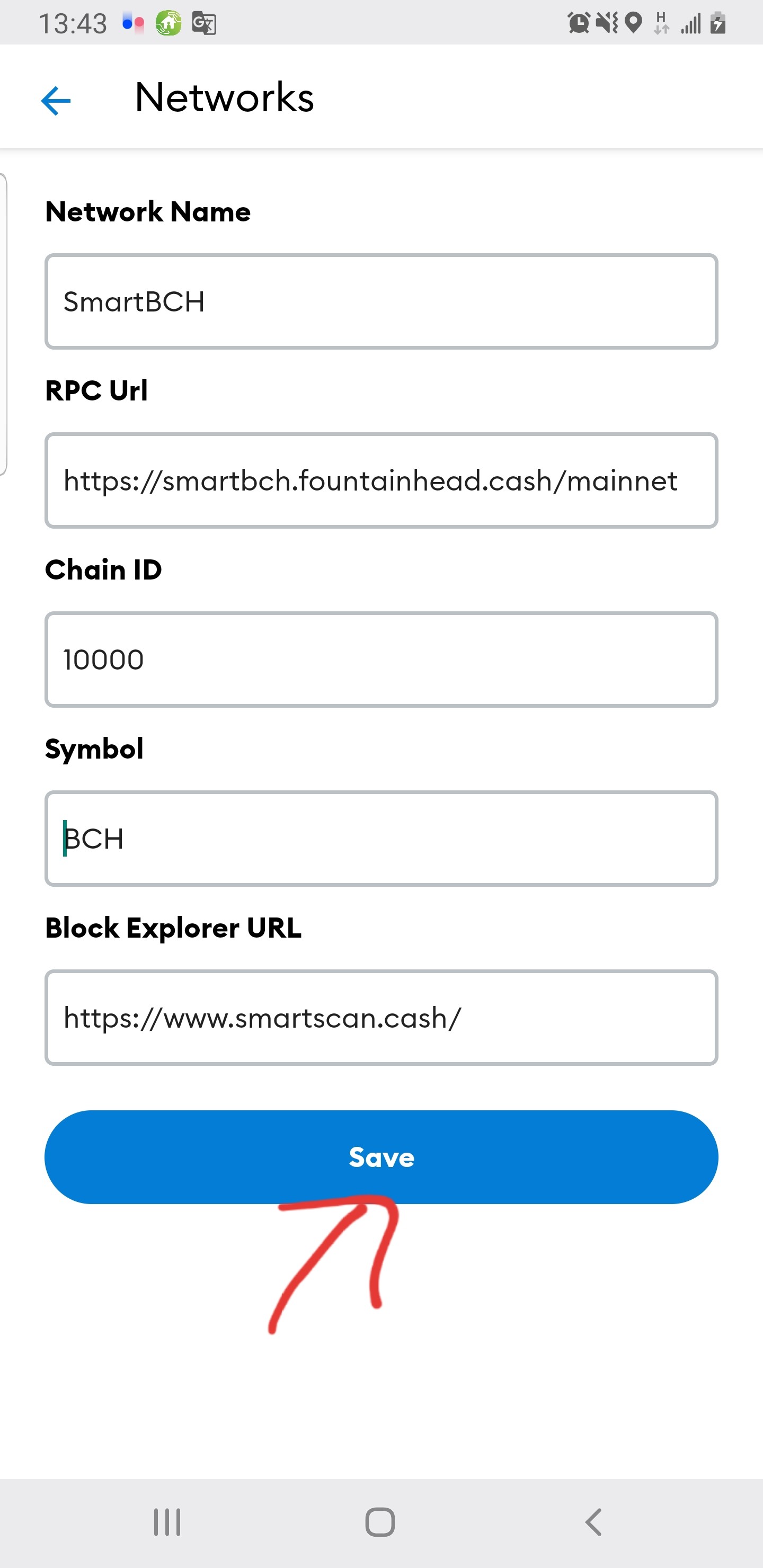
Task: Edit the Block Explorer URL field
Action: point(381,1017)
